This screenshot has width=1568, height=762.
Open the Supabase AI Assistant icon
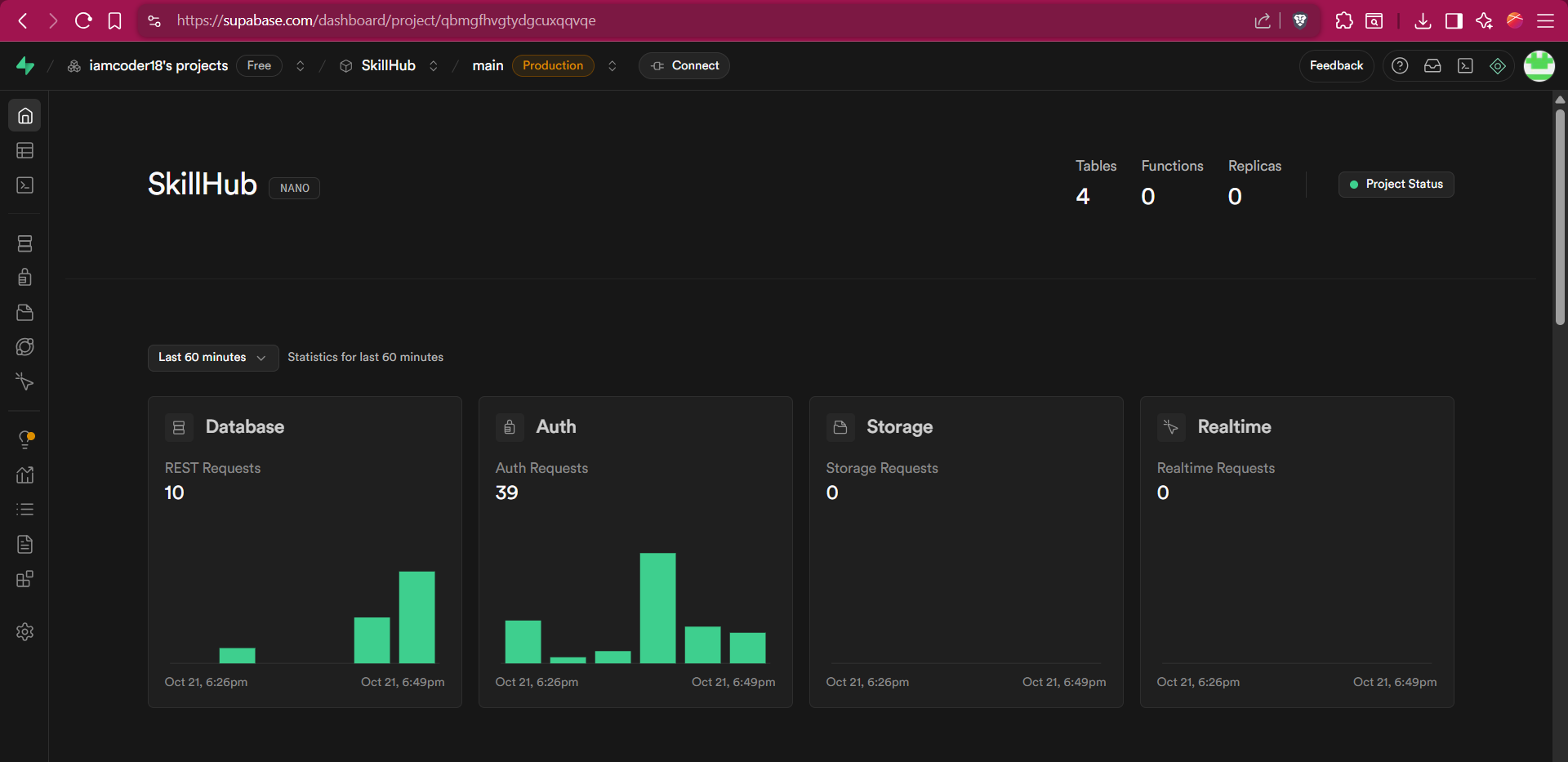tap(1498, 65)
